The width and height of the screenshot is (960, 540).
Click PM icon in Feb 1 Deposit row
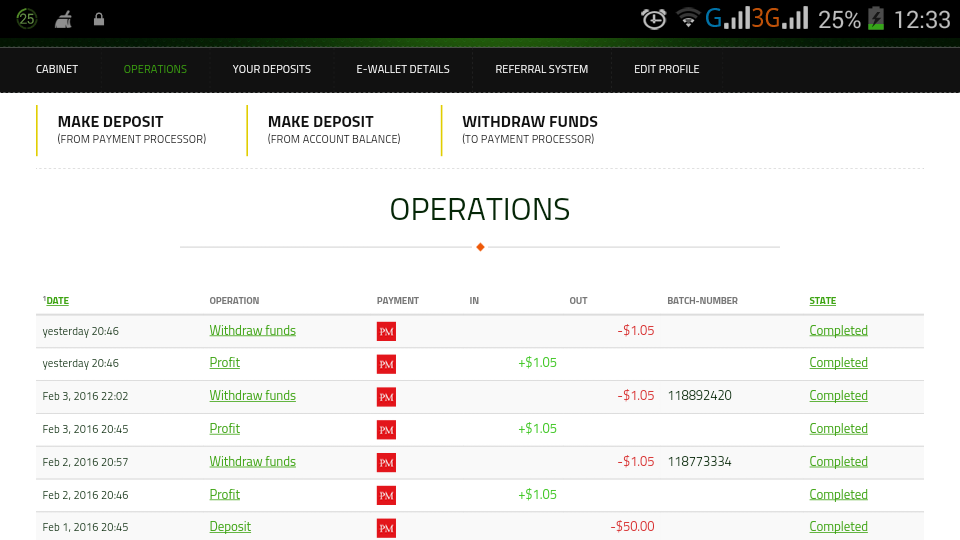pyautogui.click(x=386, y=528)
